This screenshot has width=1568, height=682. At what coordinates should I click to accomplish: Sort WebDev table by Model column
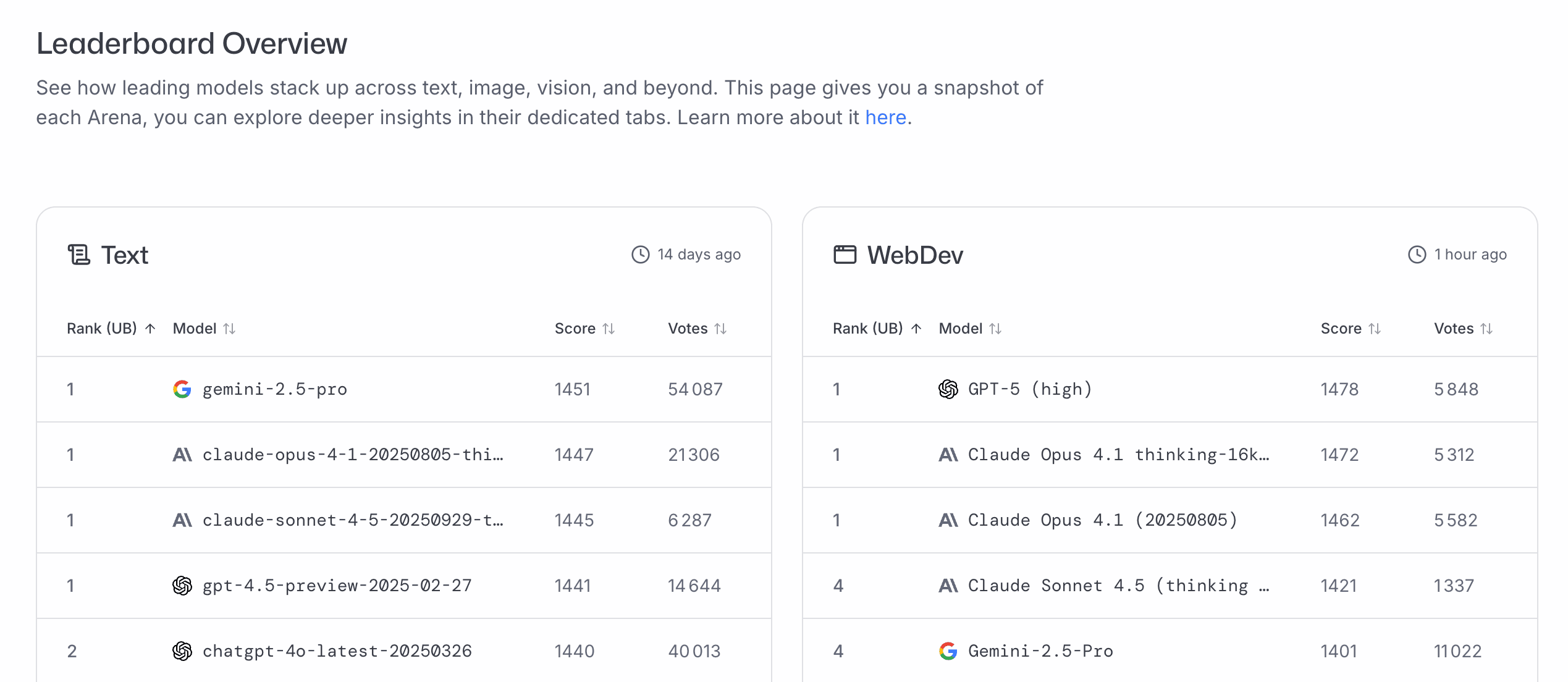pos(970,329)
